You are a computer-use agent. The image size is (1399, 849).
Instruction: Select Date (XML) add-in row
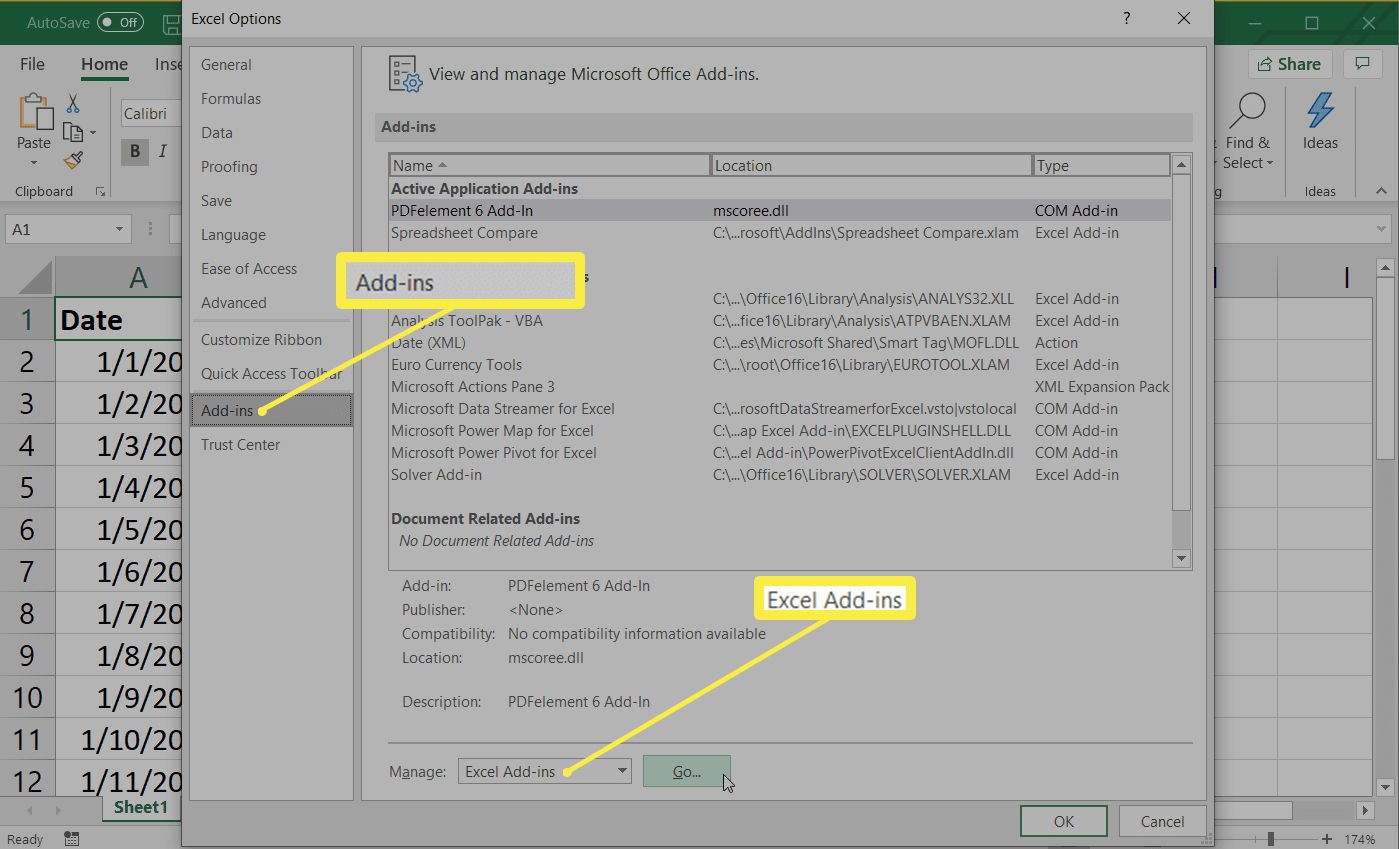[x=779, y=343]
